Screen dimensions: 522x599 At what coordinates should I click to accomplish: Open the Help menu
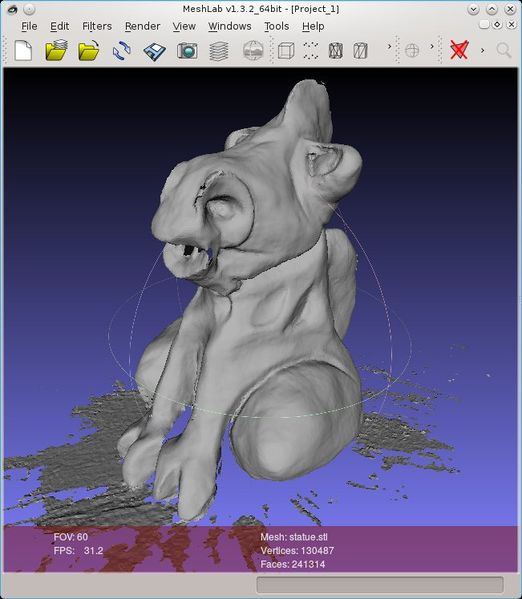tap(313, 26)
